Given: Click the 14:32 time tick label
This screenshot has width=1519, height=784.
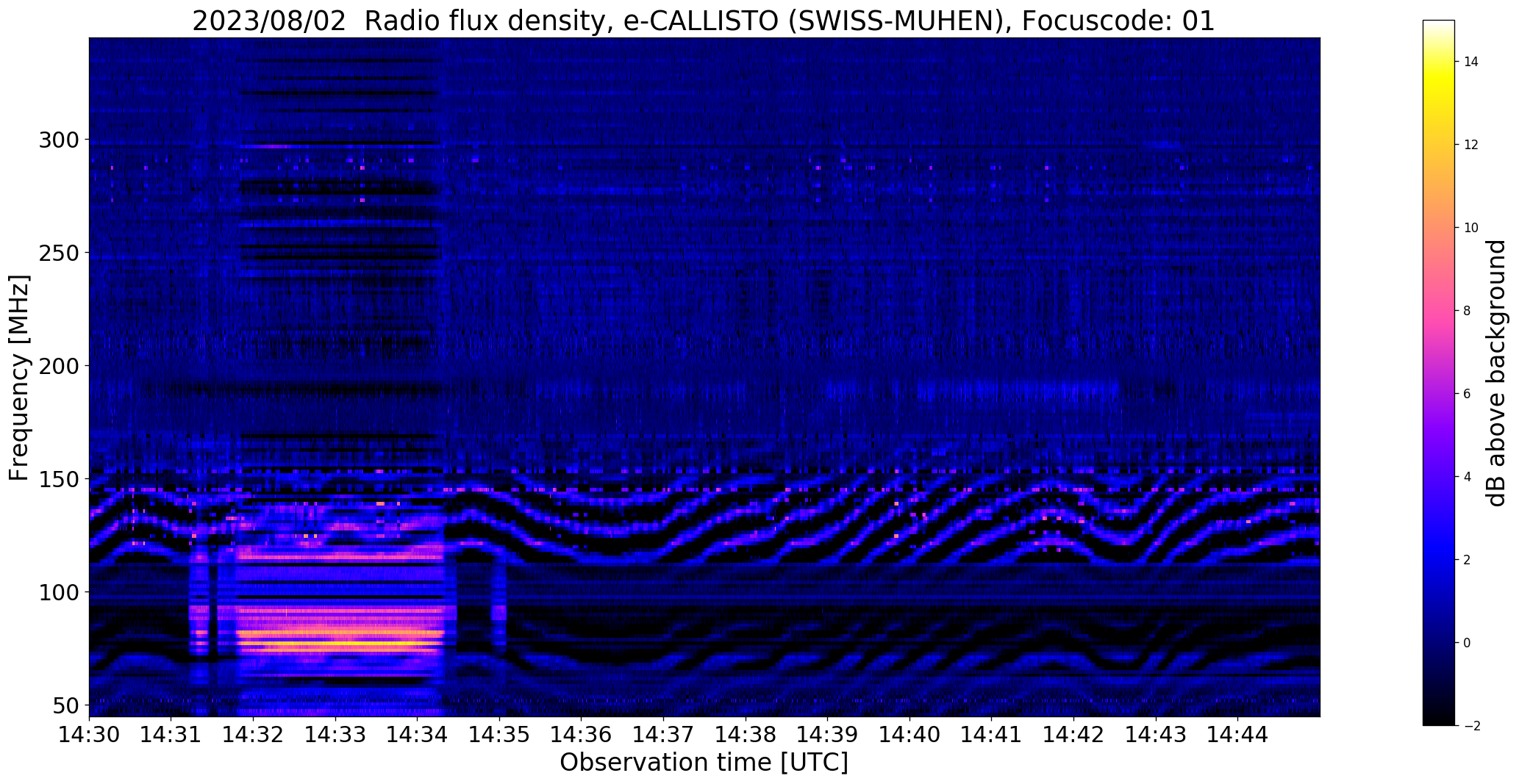Looking at the screenshot, I should pyautogui.click(x=254, y=735).
